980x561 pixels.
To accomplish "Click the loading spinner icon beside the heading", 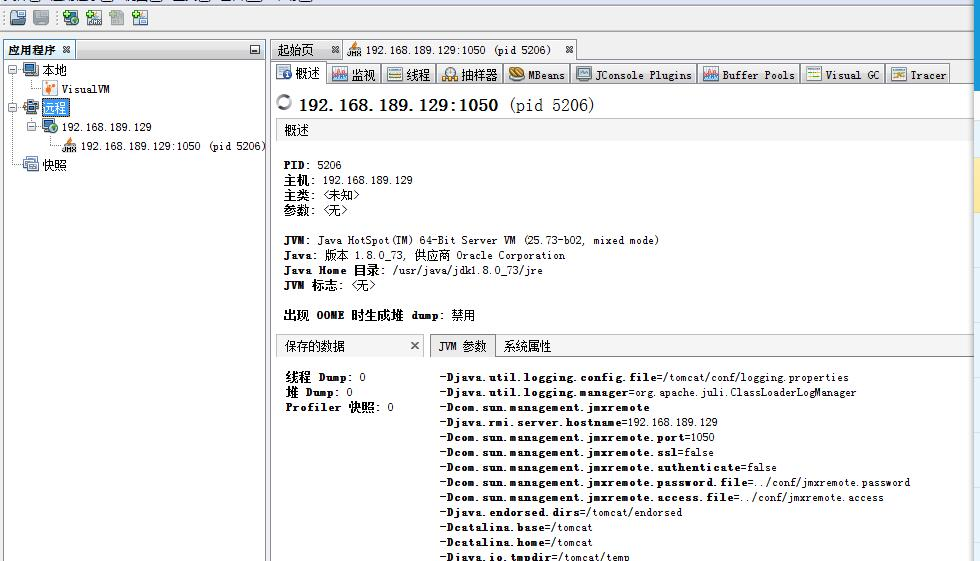I will tap(284, 102).
